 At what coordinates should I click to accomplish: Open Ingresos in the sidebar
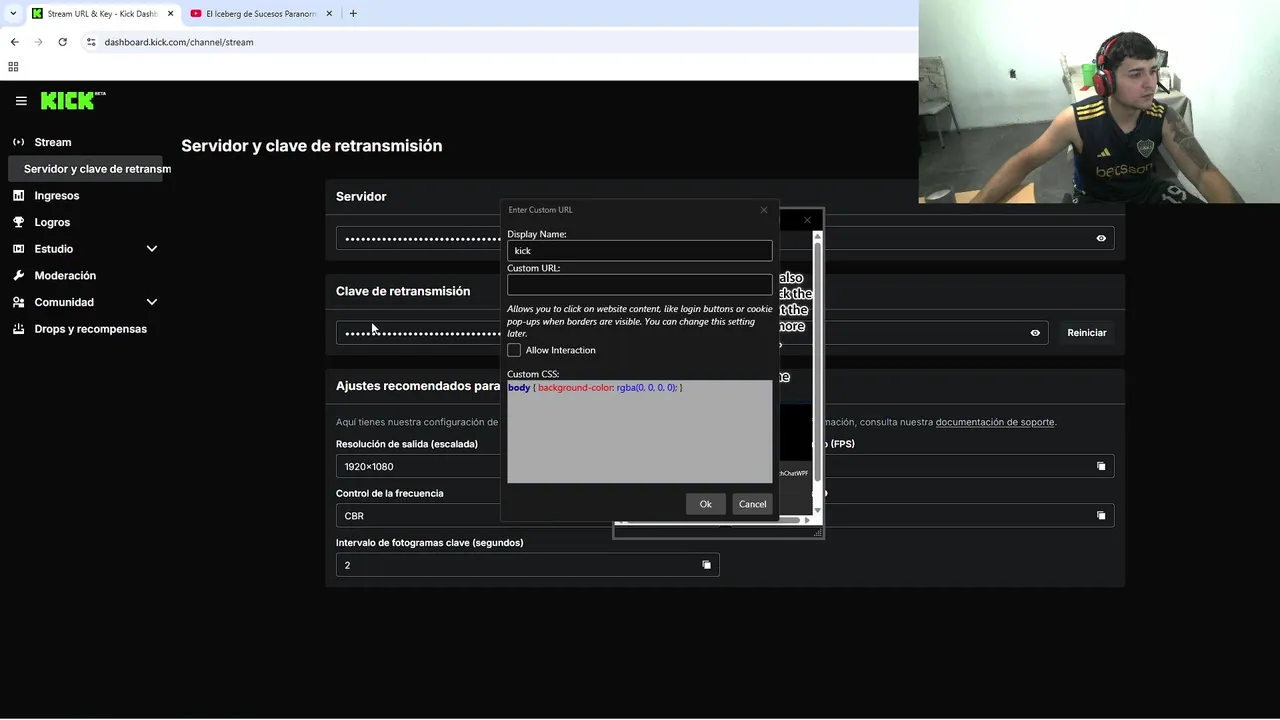56,196
